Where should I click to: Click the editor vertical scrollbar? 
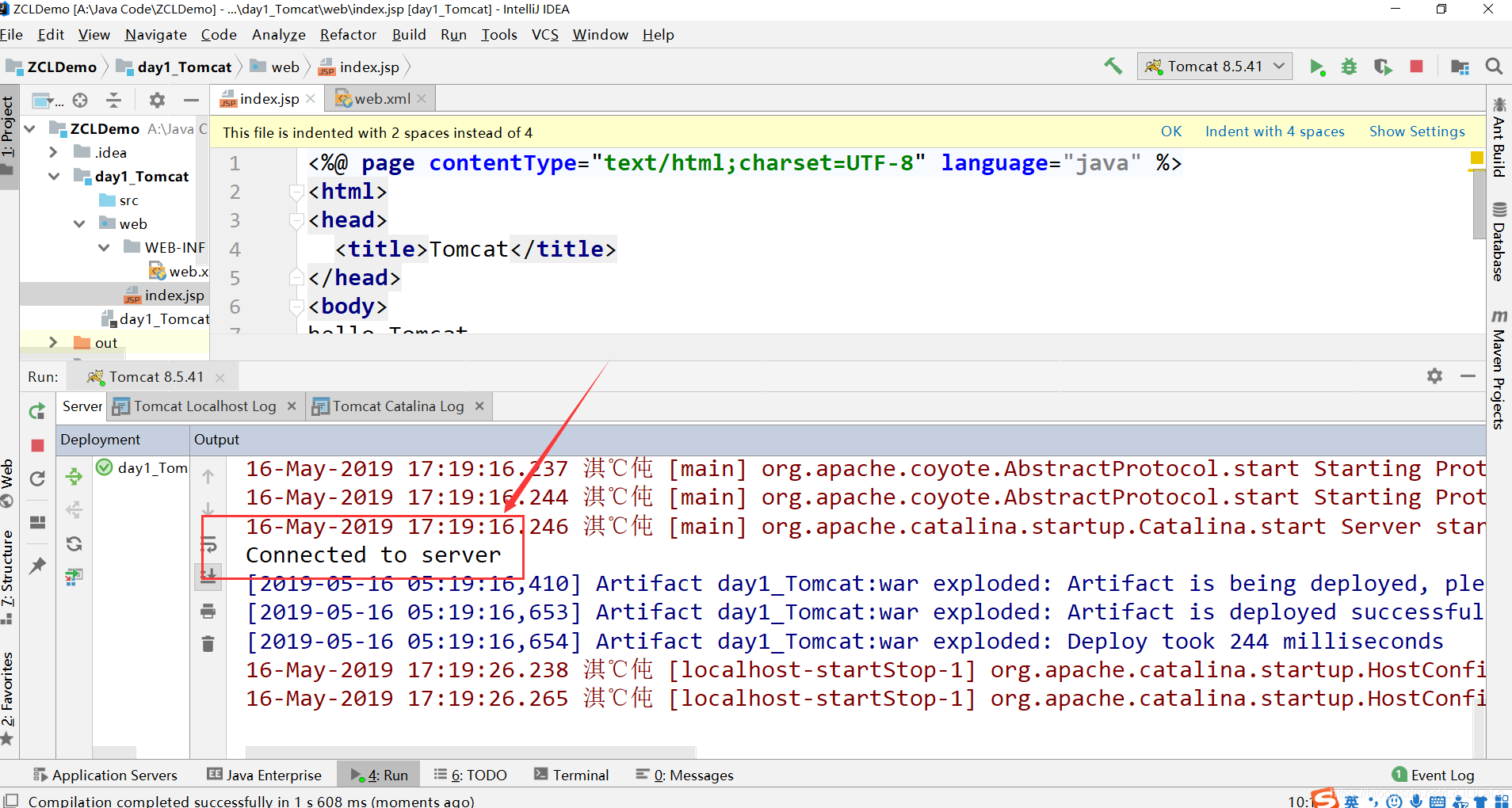[x=1479, y=204]
